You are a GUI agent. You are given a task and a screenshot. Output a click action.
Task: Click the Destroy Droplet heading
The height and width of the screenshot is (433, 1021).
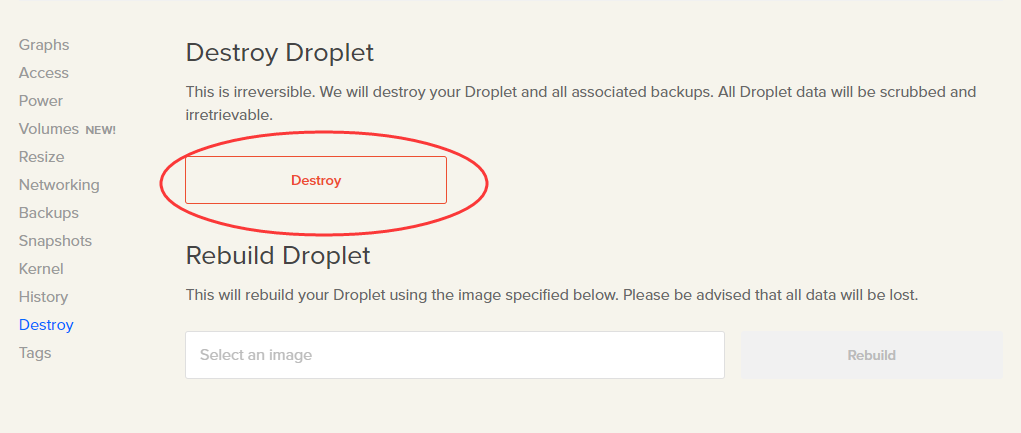click(280, 53)
